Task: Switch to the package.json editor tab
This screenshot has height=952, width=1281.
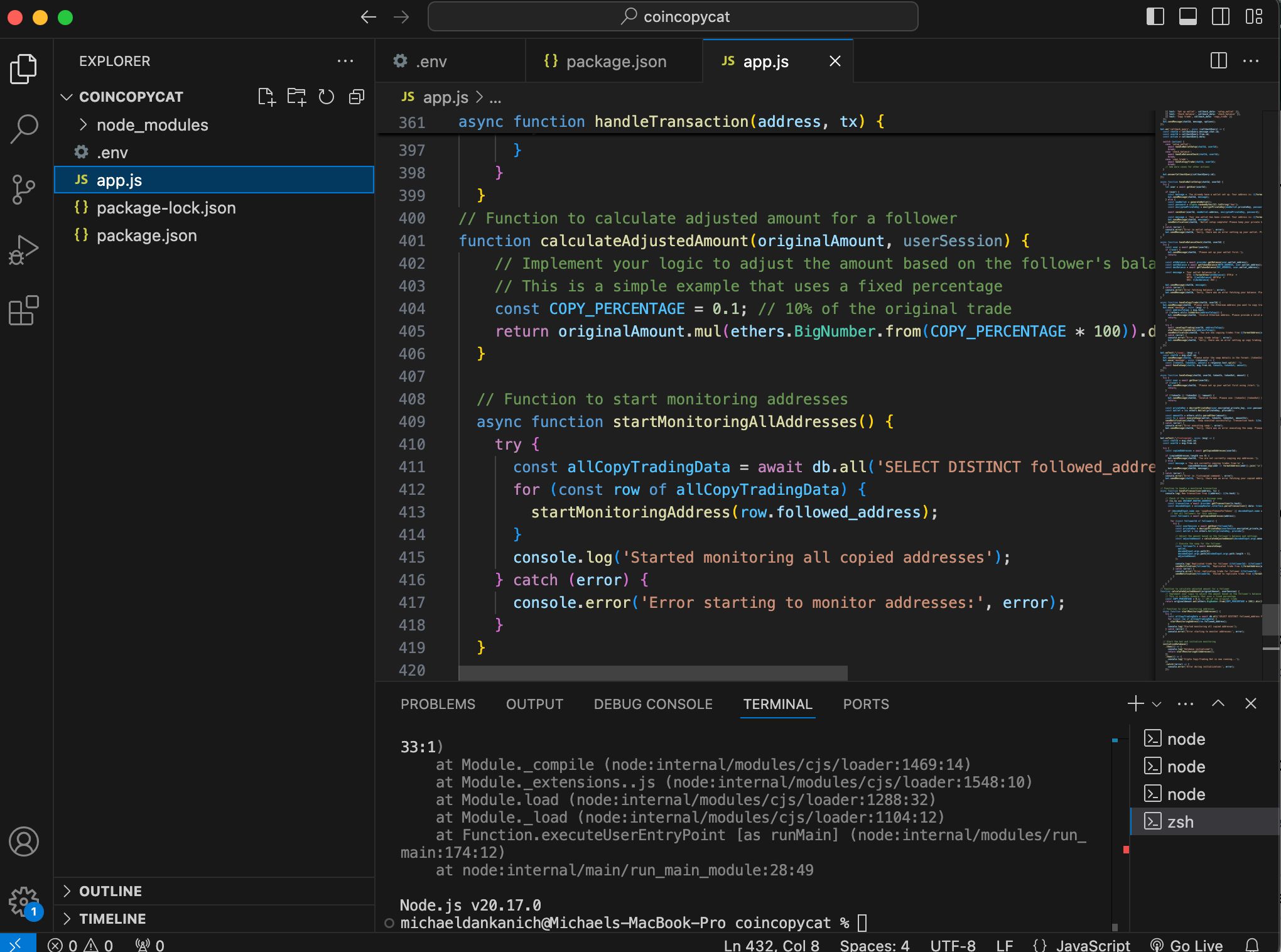Action: pos(613,61)
